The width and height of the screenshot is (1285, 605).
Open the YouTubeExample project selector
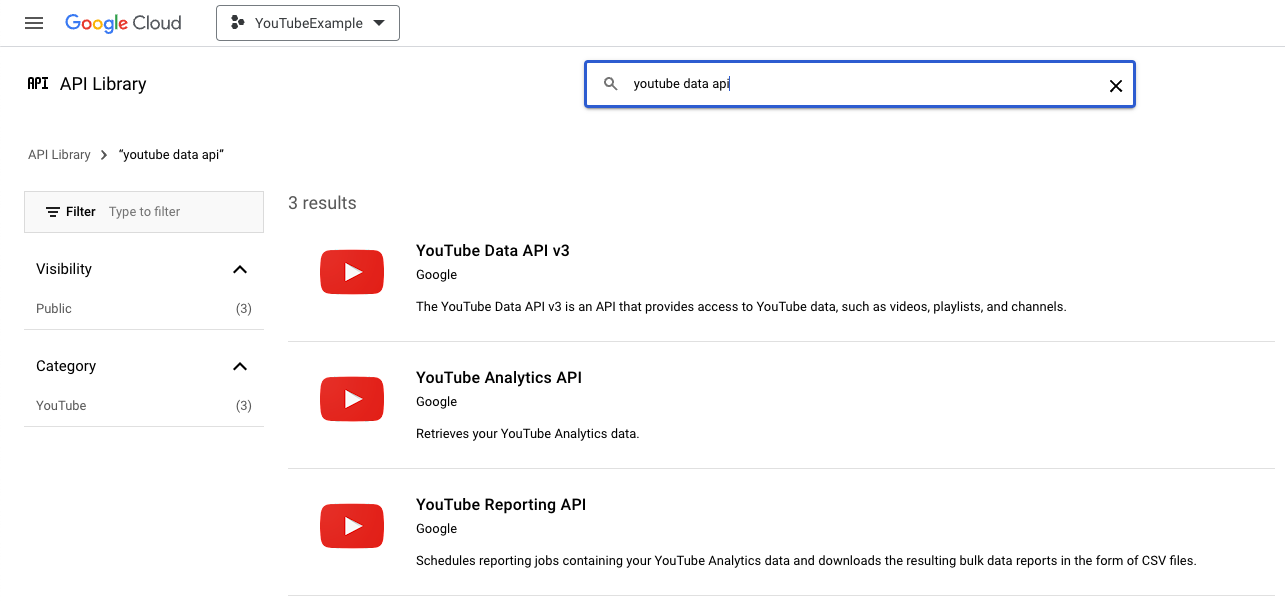pyautogui.click(x=308, y=23)
